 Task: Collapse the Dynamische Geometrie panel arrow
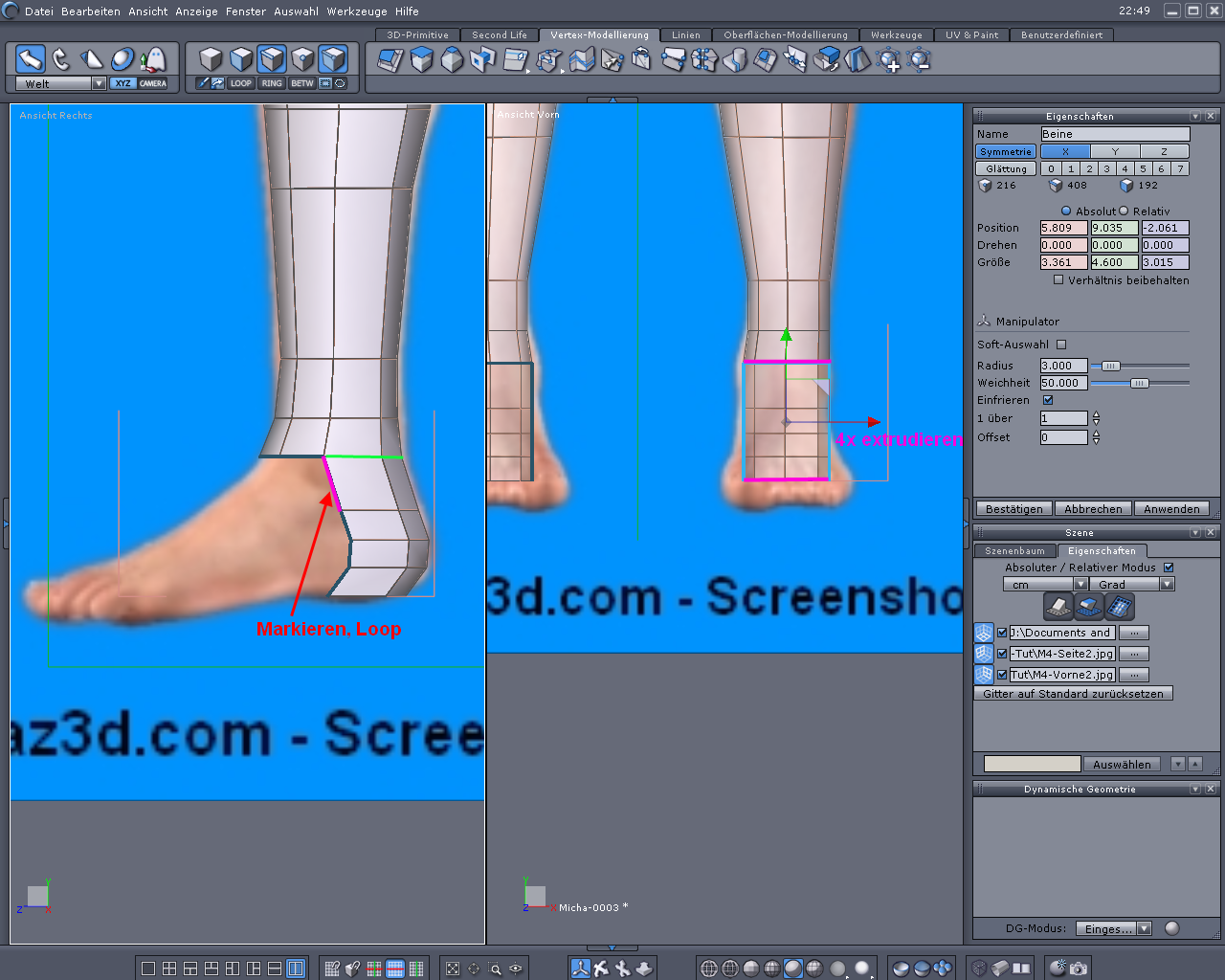coord(1195,789)
